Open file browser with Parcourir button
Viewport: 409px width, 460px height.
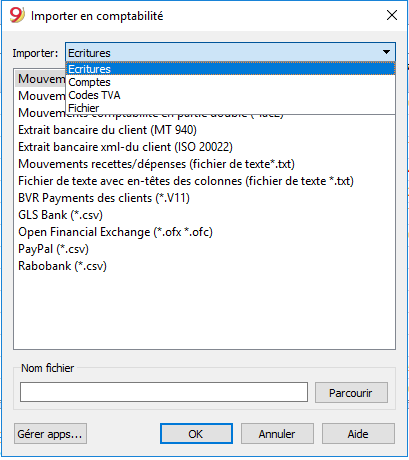(x=351, y=392)
